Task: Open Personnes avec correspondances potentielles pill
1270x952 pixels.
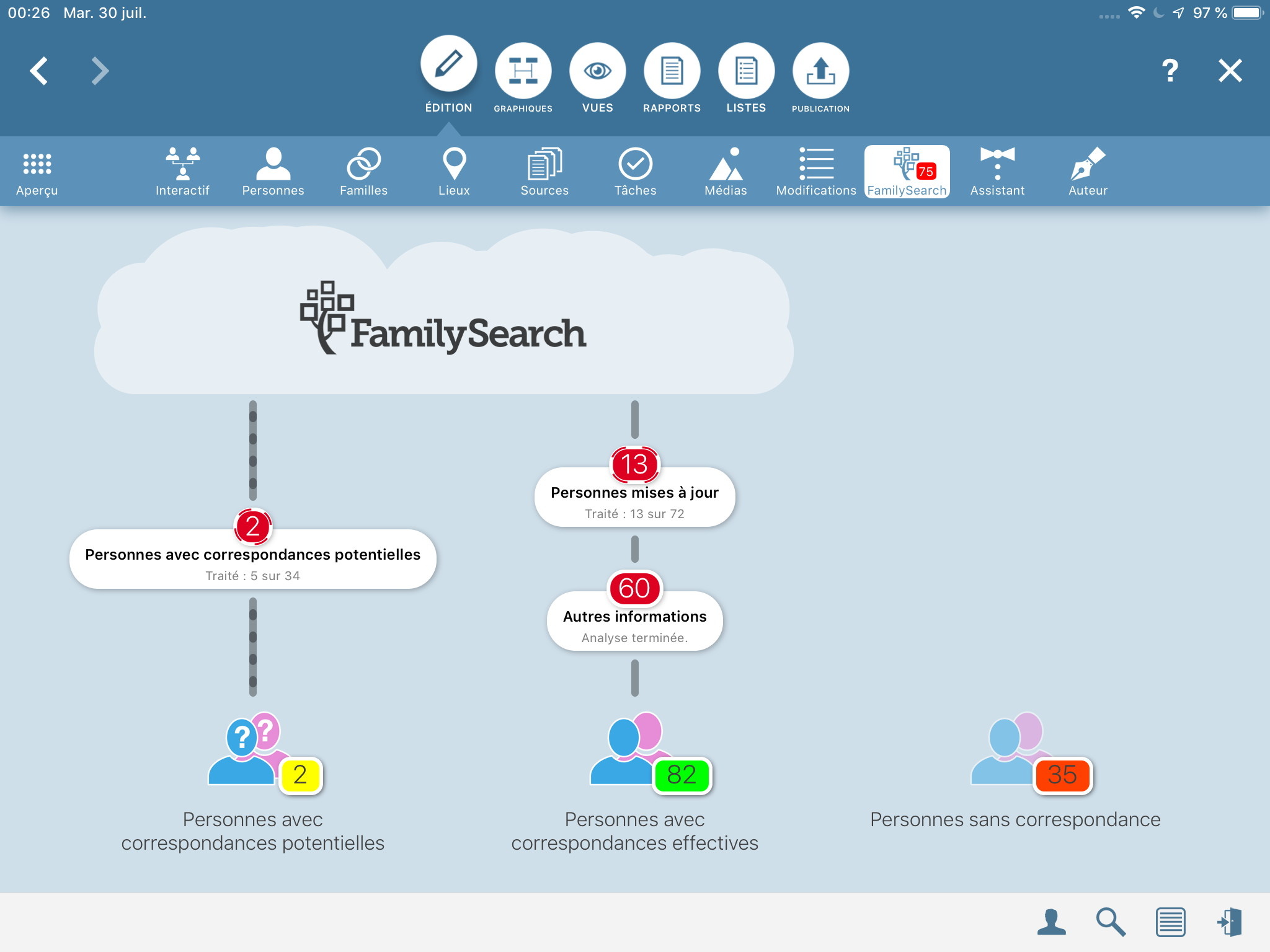Action: click(x=253, y=559)
